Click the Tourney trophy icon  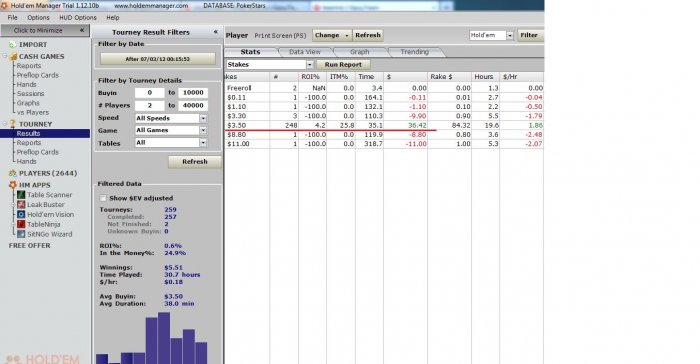(12, 124)
